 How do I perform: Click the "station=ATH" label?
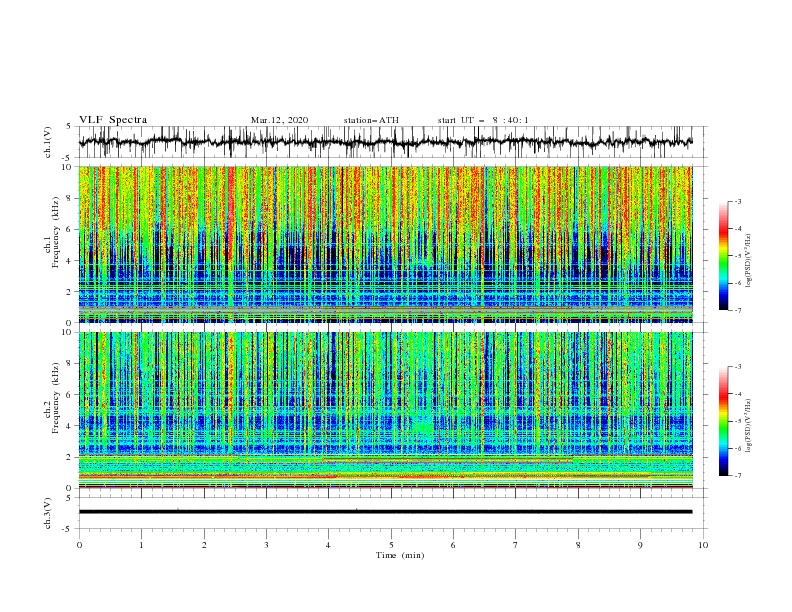point(371,120)
